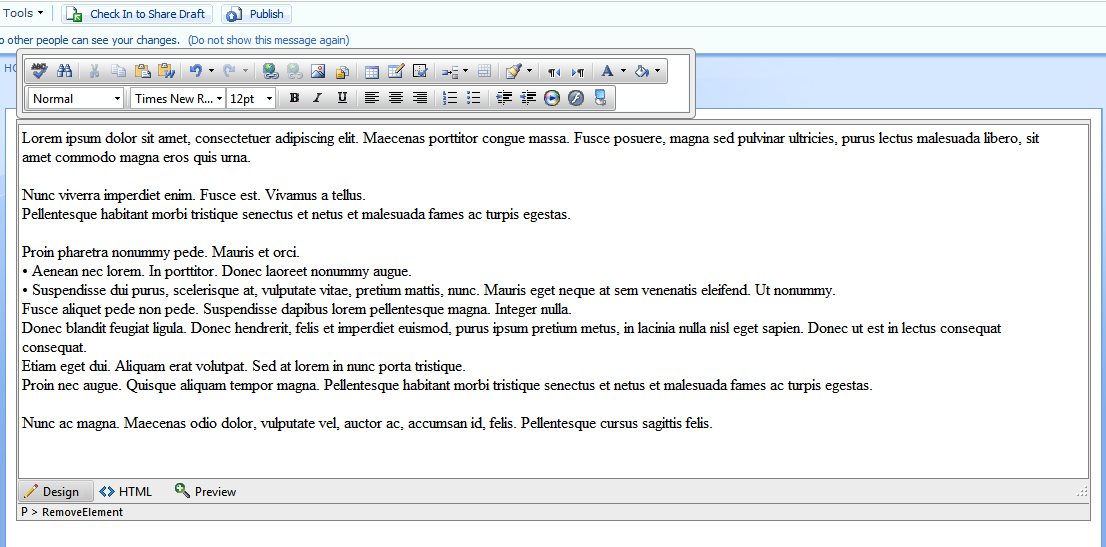Viewport: 1106px width, 547px height.
Task: Switch to the Preview tab
Action: click(206, 491)
